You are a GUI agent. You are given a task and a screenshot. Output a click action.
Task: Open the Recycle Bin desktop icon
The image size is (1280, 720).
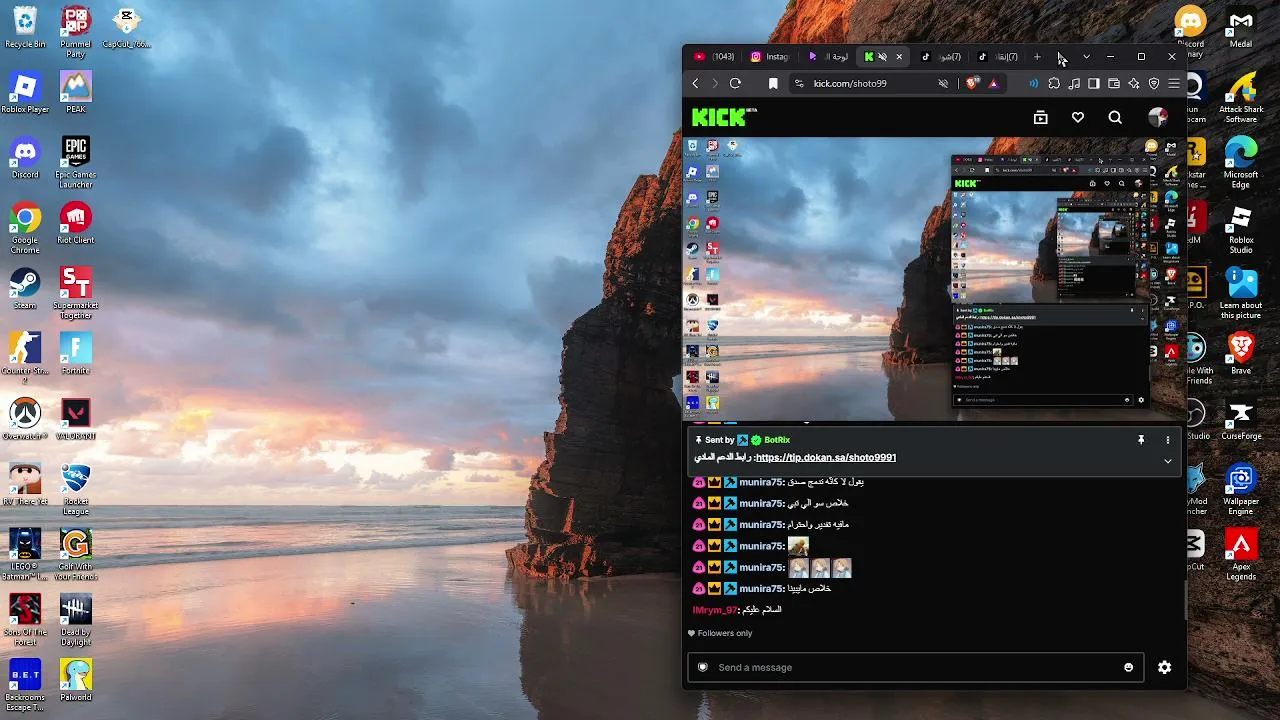25,27
